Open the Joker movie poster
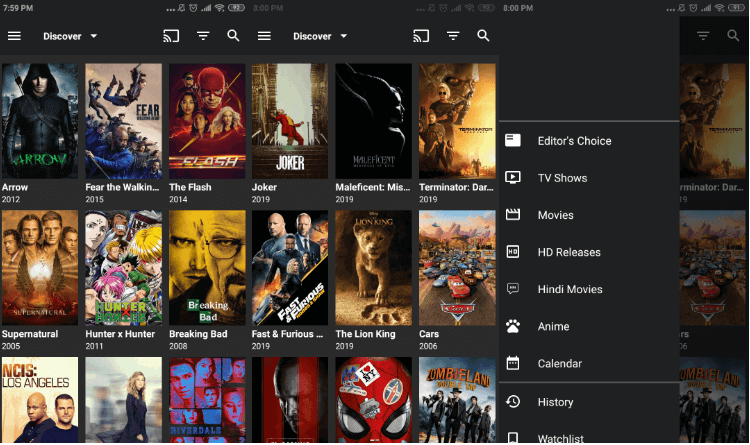Image resolution: width=750 pixels, height=445 pixels. click(290, 121)
